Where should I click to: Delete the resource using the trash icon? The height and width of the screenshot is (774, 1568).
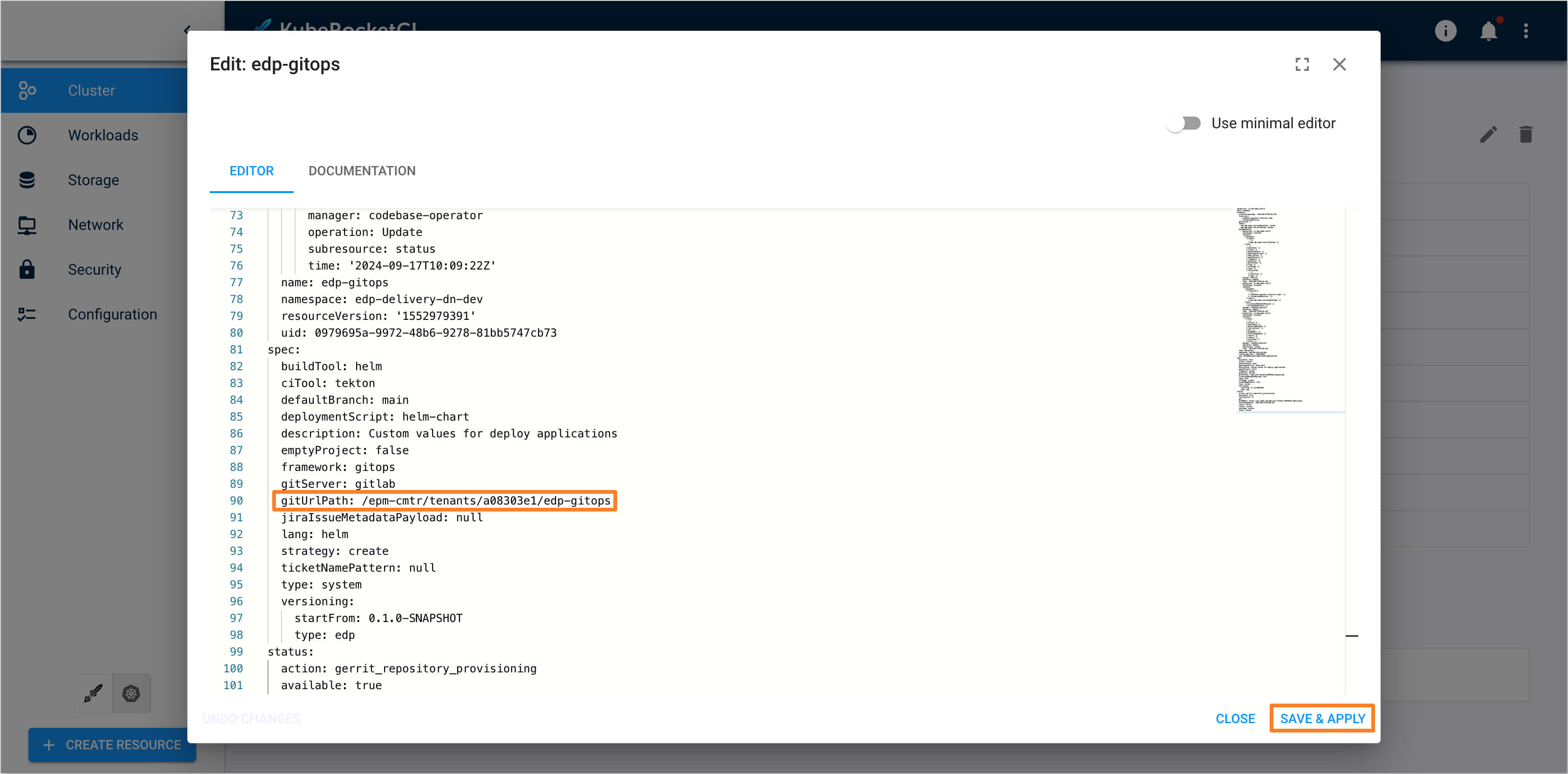point(1526,135)
